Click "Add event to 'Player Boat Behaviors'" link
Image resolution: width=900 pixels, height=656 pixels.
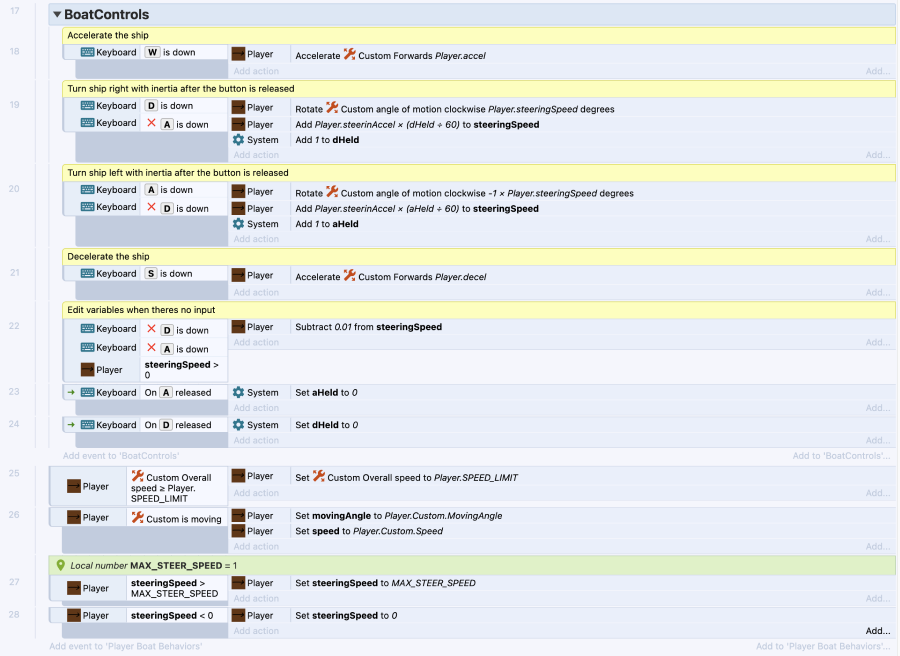[x=126, y=646]
